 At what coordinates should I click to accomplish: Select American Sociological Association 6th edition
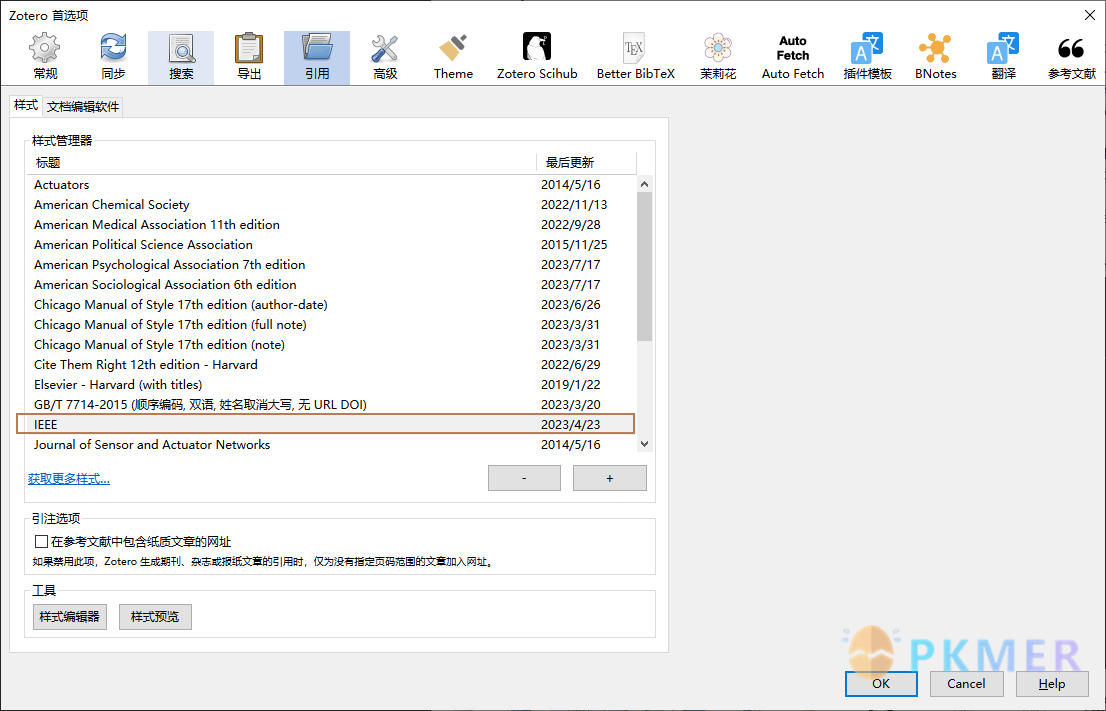pos(332,284)
